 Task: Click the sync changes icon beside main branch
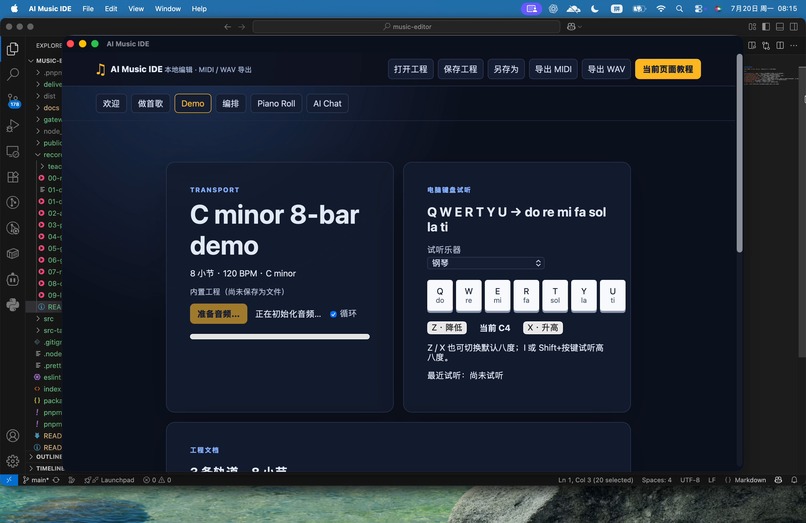pos(56,480)
